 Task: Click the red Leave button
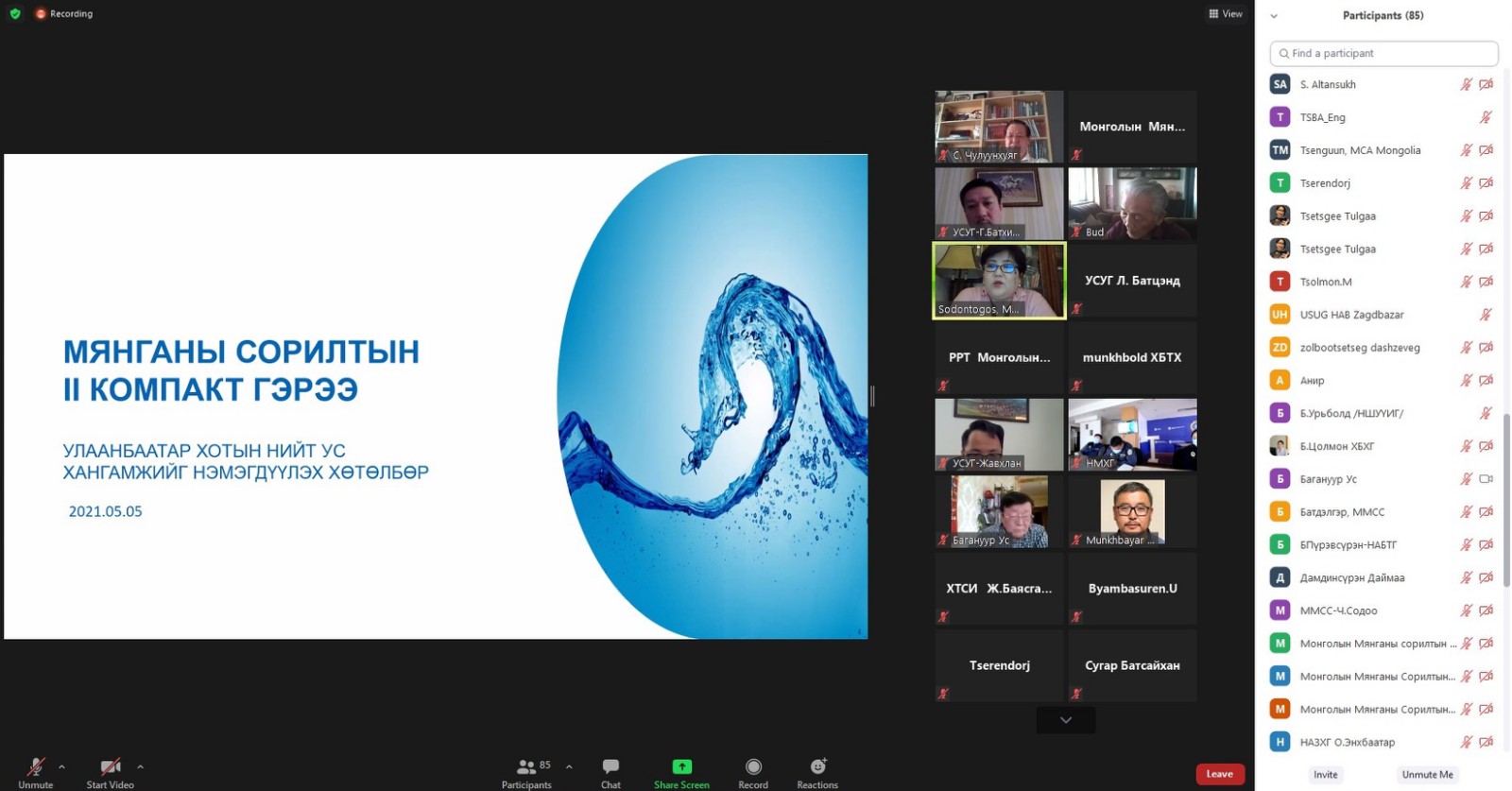click(1219, 774)
